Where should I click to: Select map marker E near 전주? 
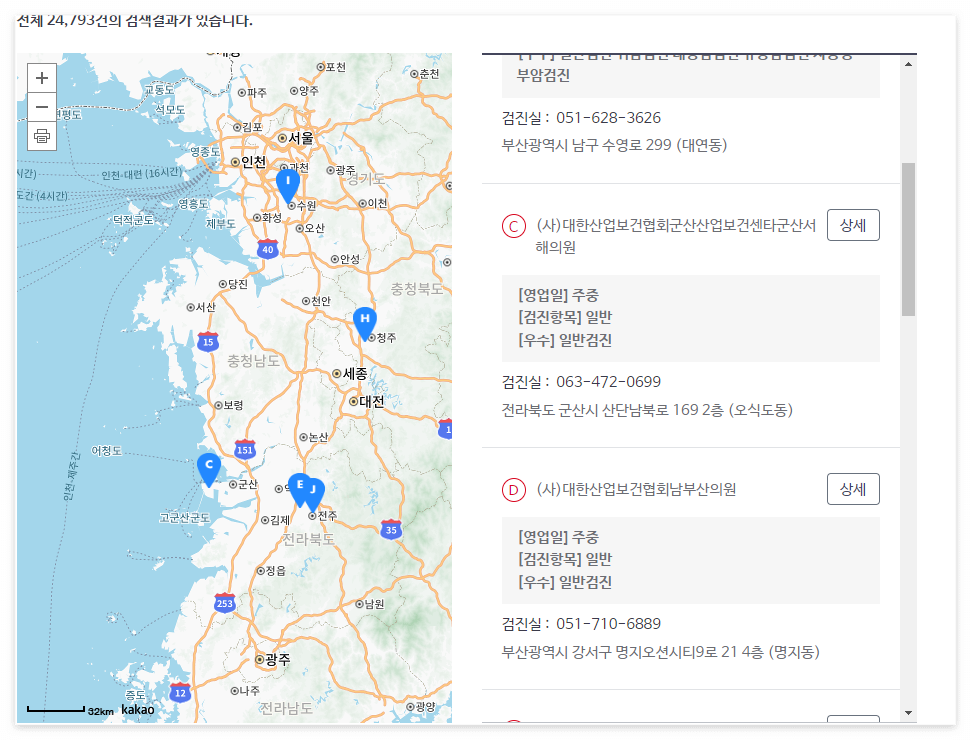coord(300,484)
